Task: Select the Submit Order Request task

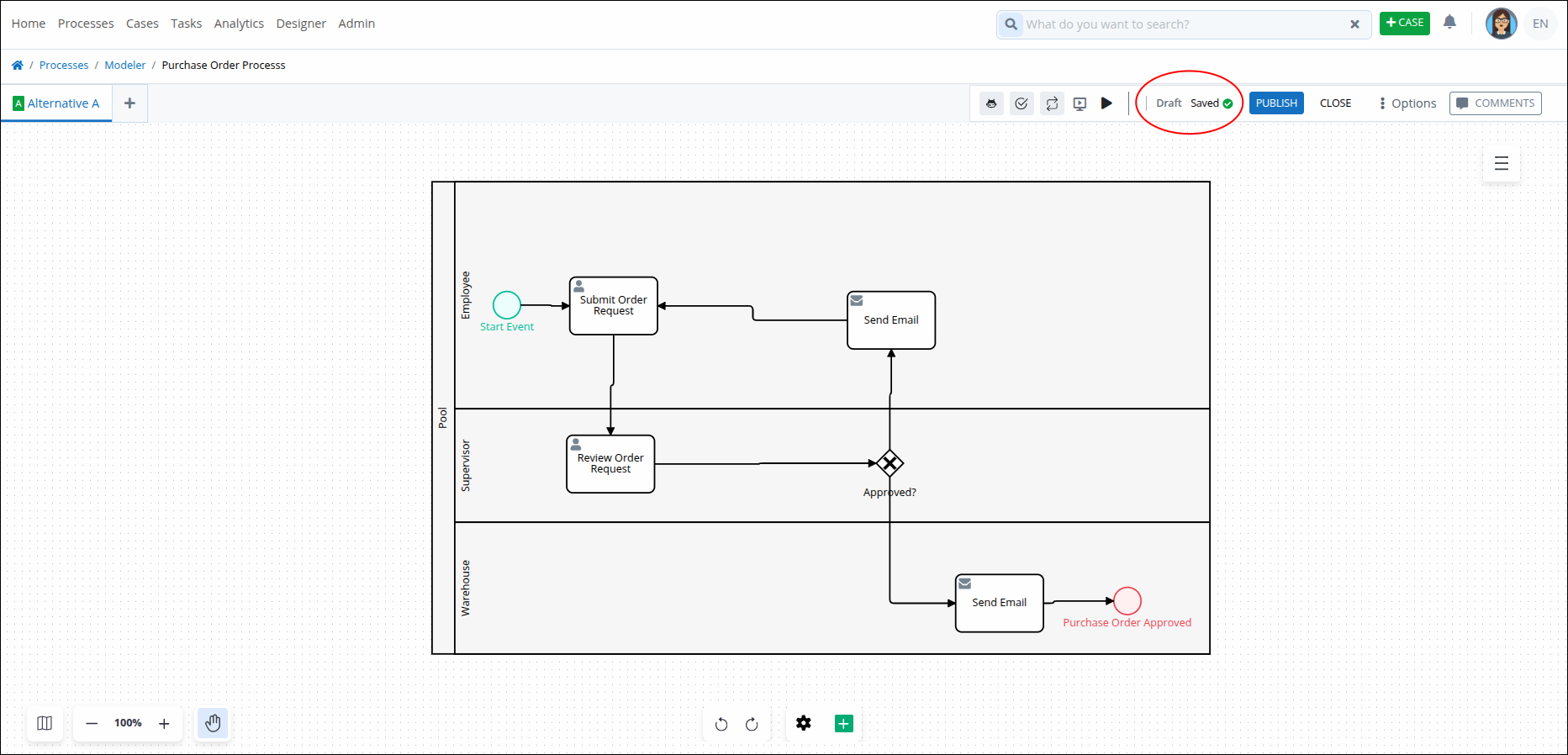Action: point(614,306)
